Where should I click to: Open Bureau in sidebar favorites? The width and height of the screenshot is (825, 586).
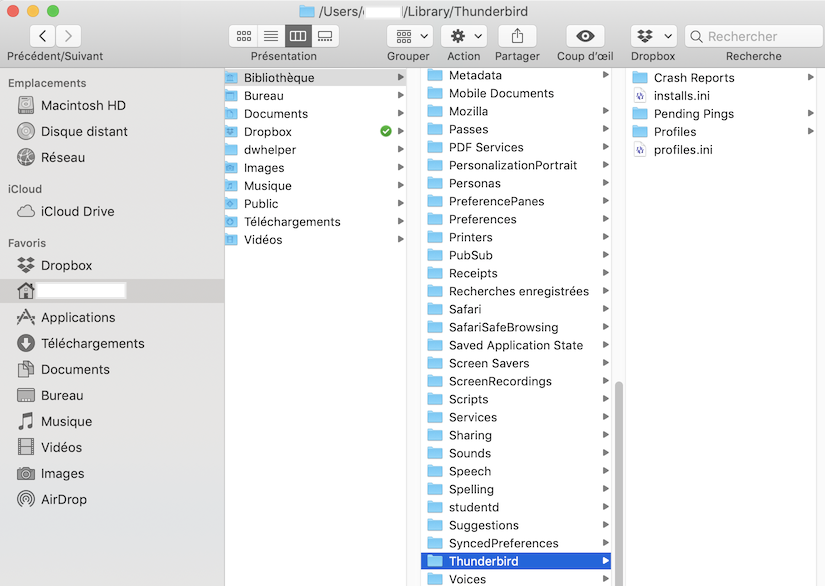[112, 396]
